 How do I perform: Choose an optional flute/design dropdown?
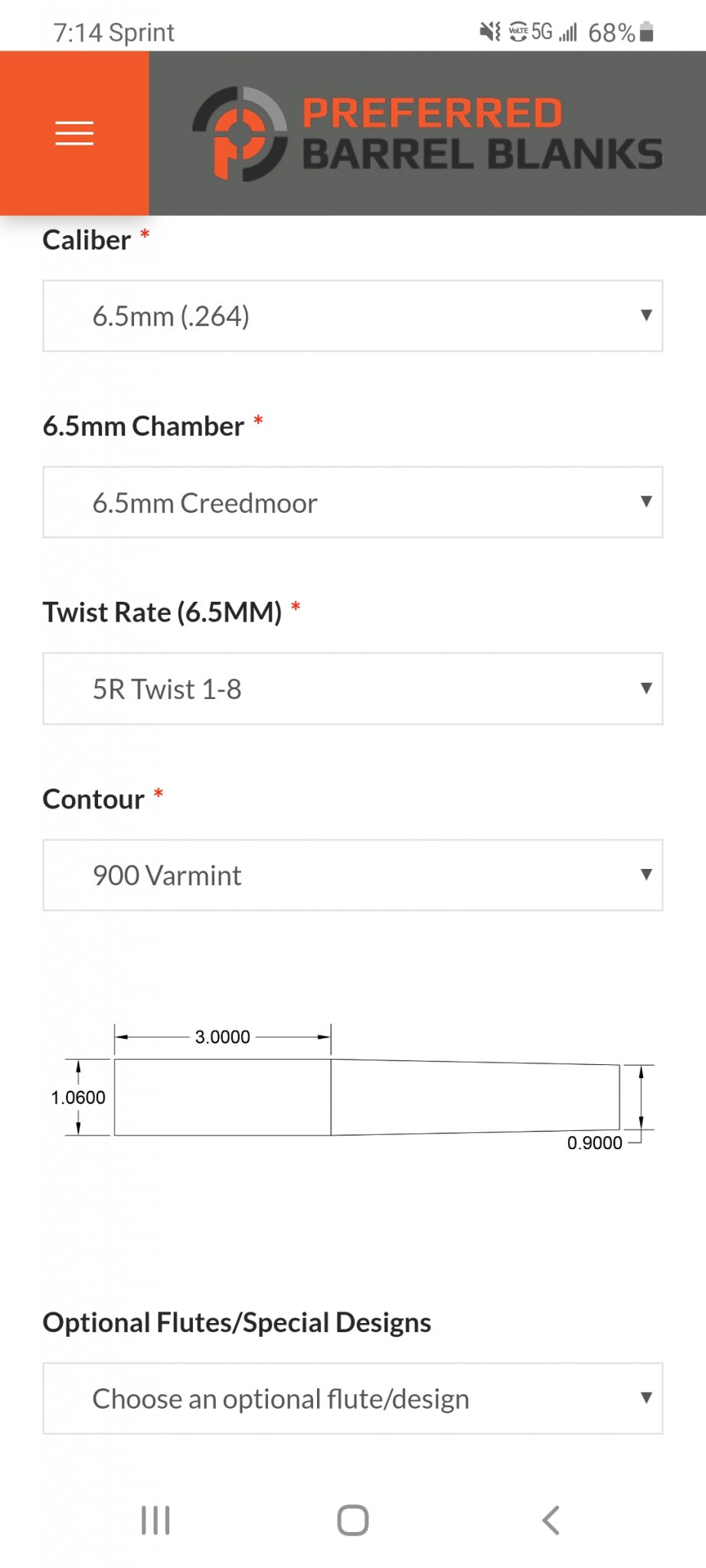click(x=353, y=1399)
